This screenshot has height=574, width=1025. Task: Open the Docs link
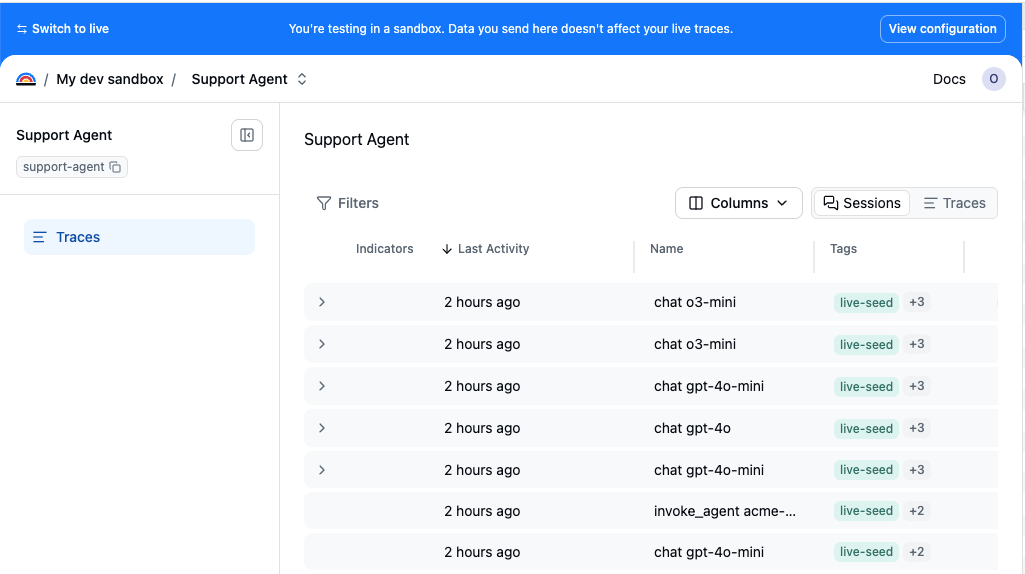949,79
